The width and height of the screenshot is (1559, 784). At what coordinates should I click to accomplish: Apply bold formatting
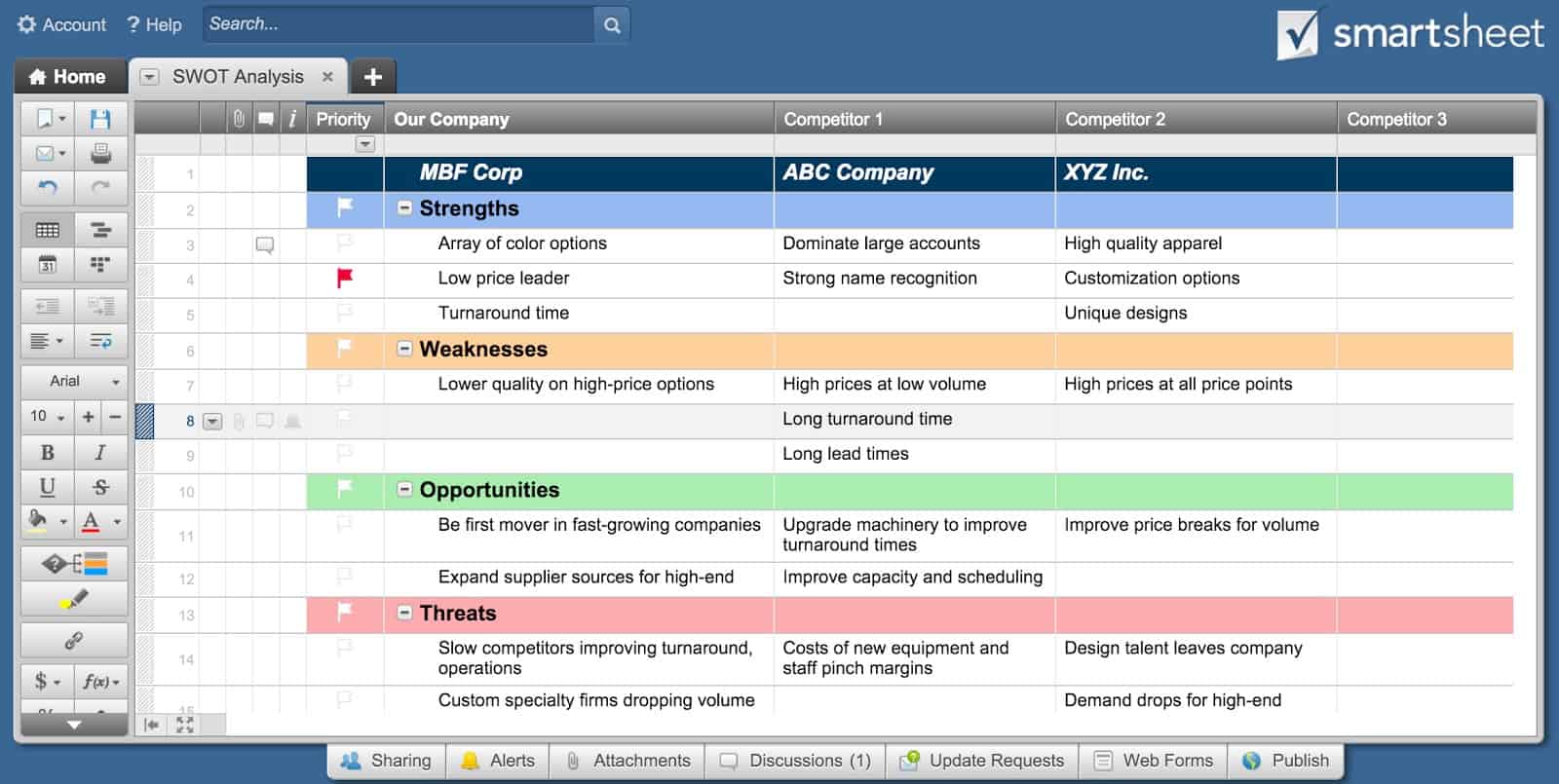(47, 453)
